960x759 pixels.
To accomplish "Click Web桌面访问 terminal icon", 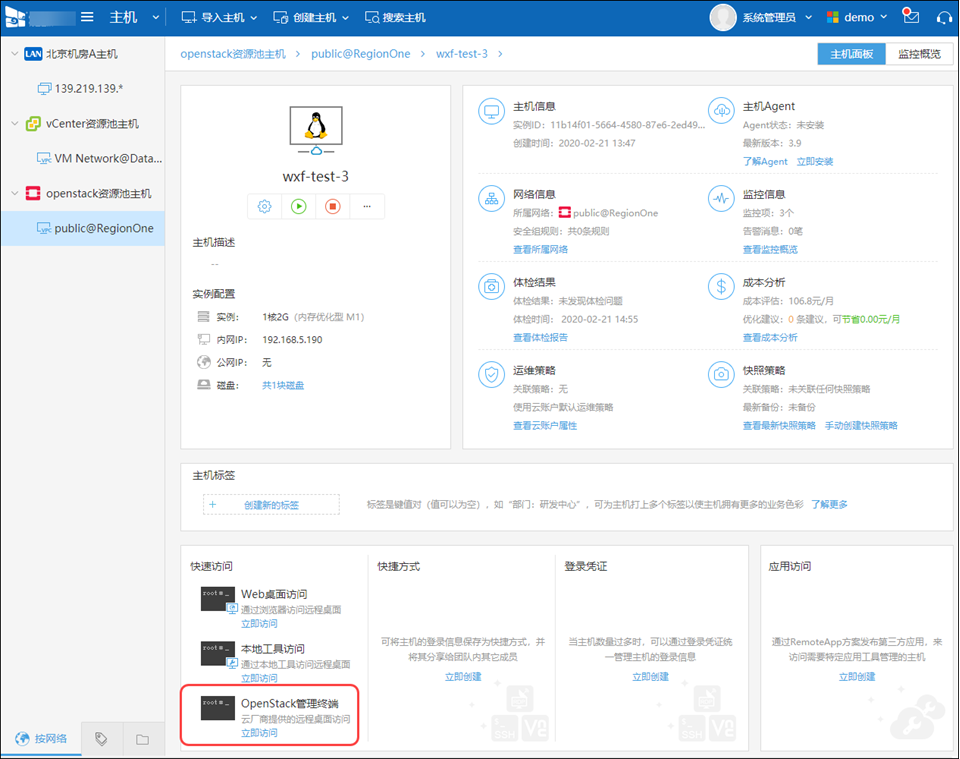I will 217,599.
